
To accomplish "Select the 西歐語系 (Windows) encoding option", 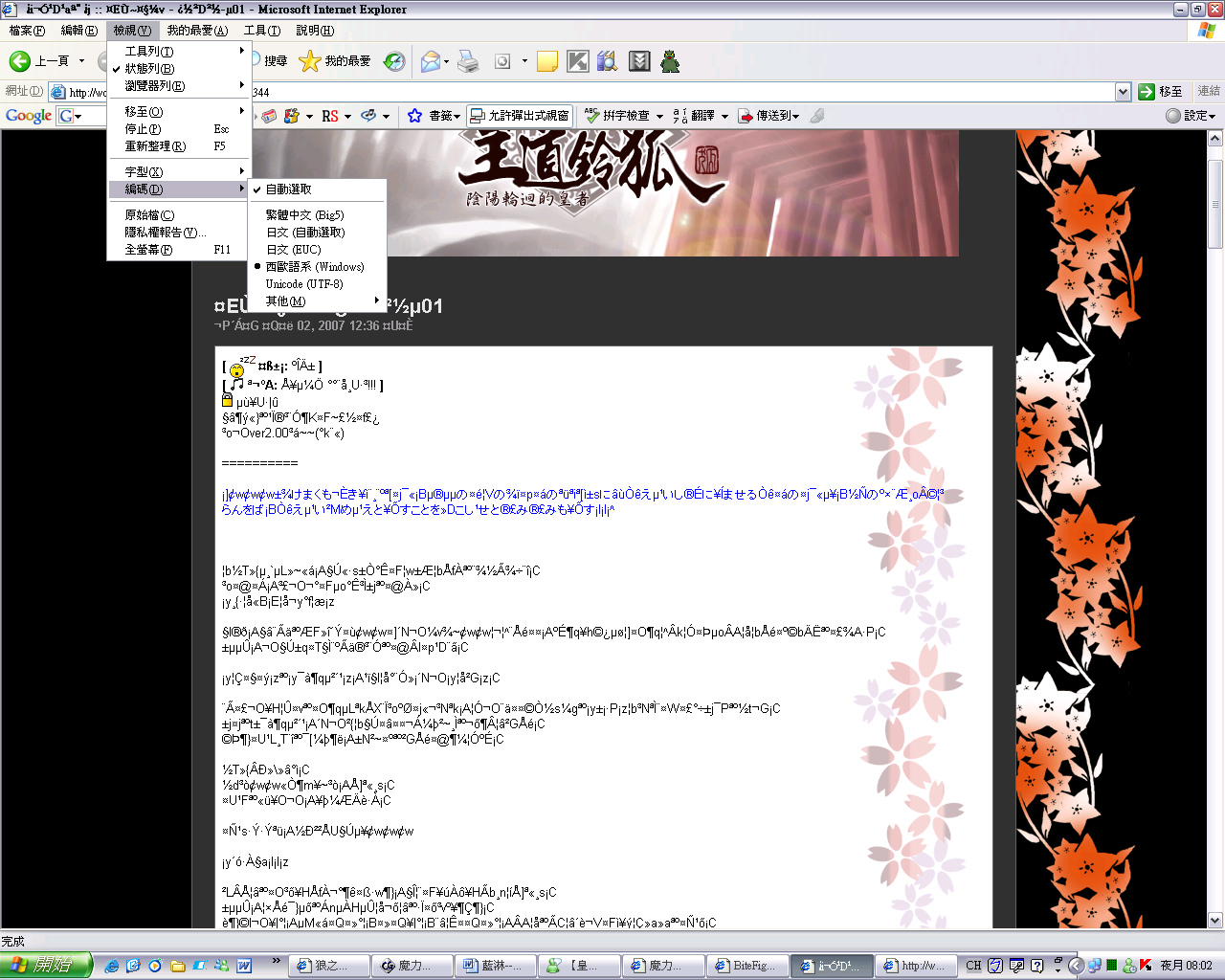I will [318, 267].
